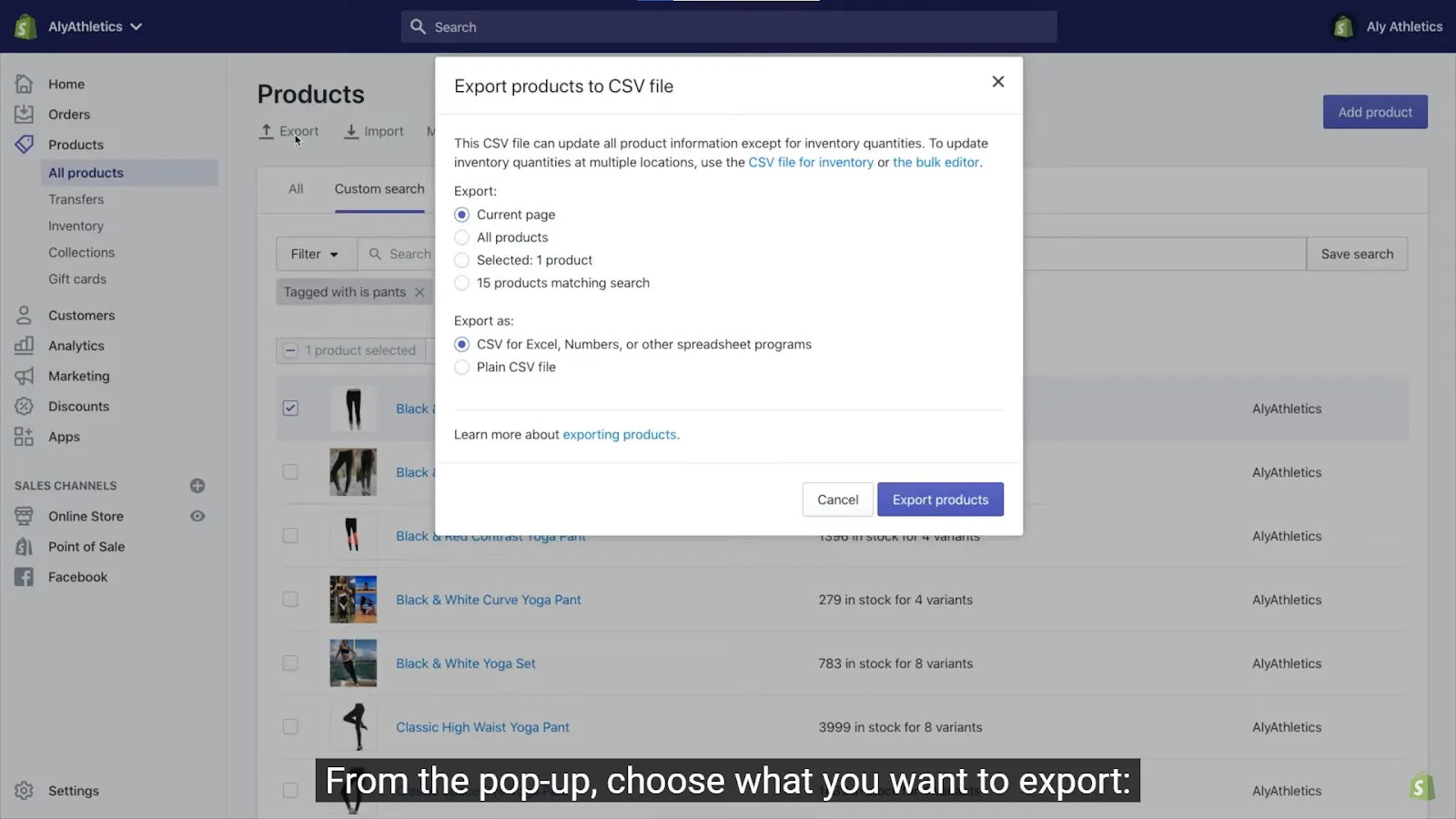The image size is (1456, 819).
Task: Open the Online Store storefront icon
Action: (x=25, y=516)
